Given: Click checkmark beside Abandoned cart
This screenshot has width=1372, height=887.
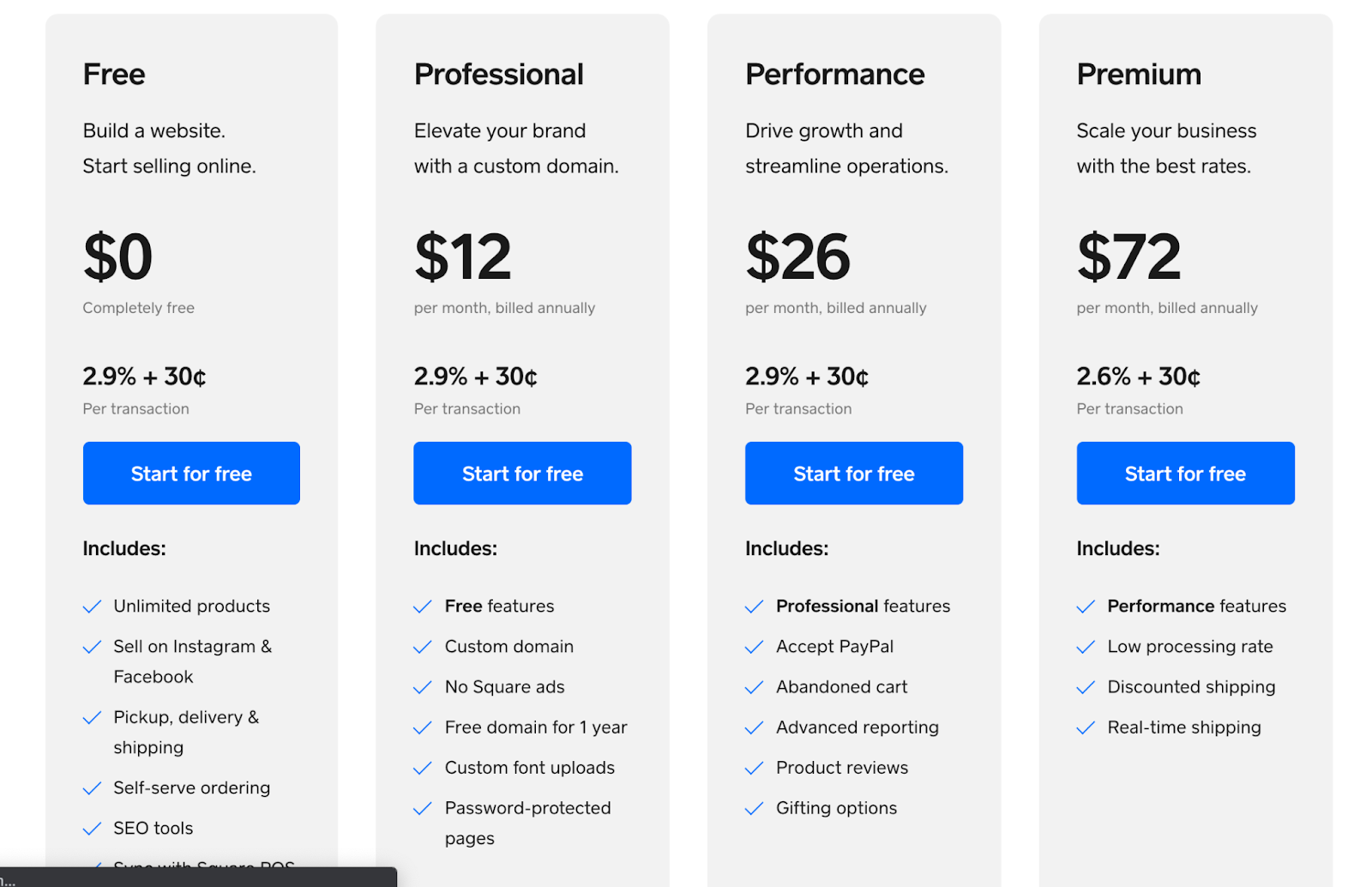Looking at the screenshot, I should point(754,687).
